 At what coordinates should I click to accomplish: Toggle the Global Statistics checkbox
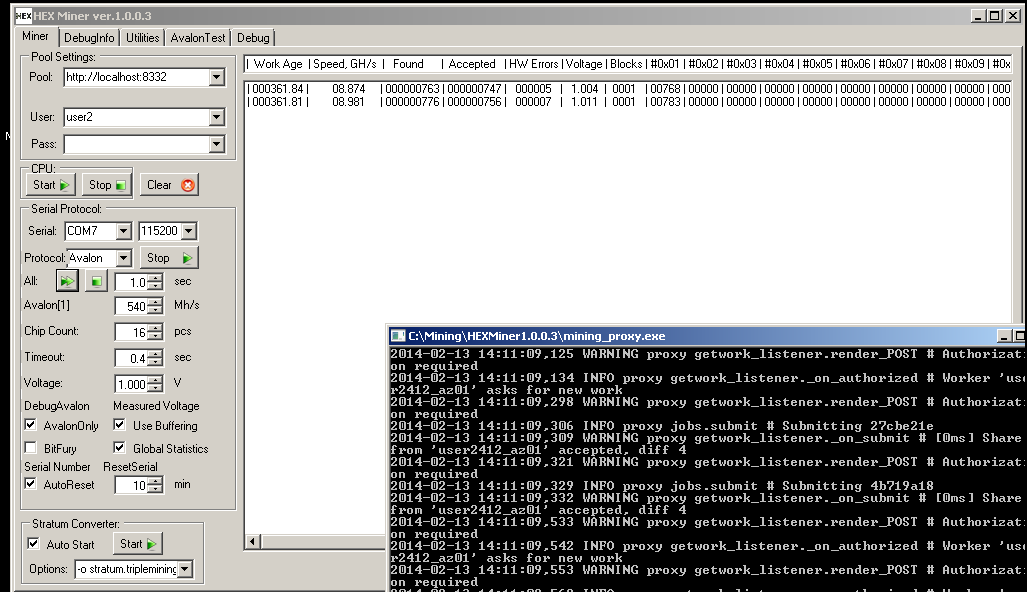(x=119, y=448)
